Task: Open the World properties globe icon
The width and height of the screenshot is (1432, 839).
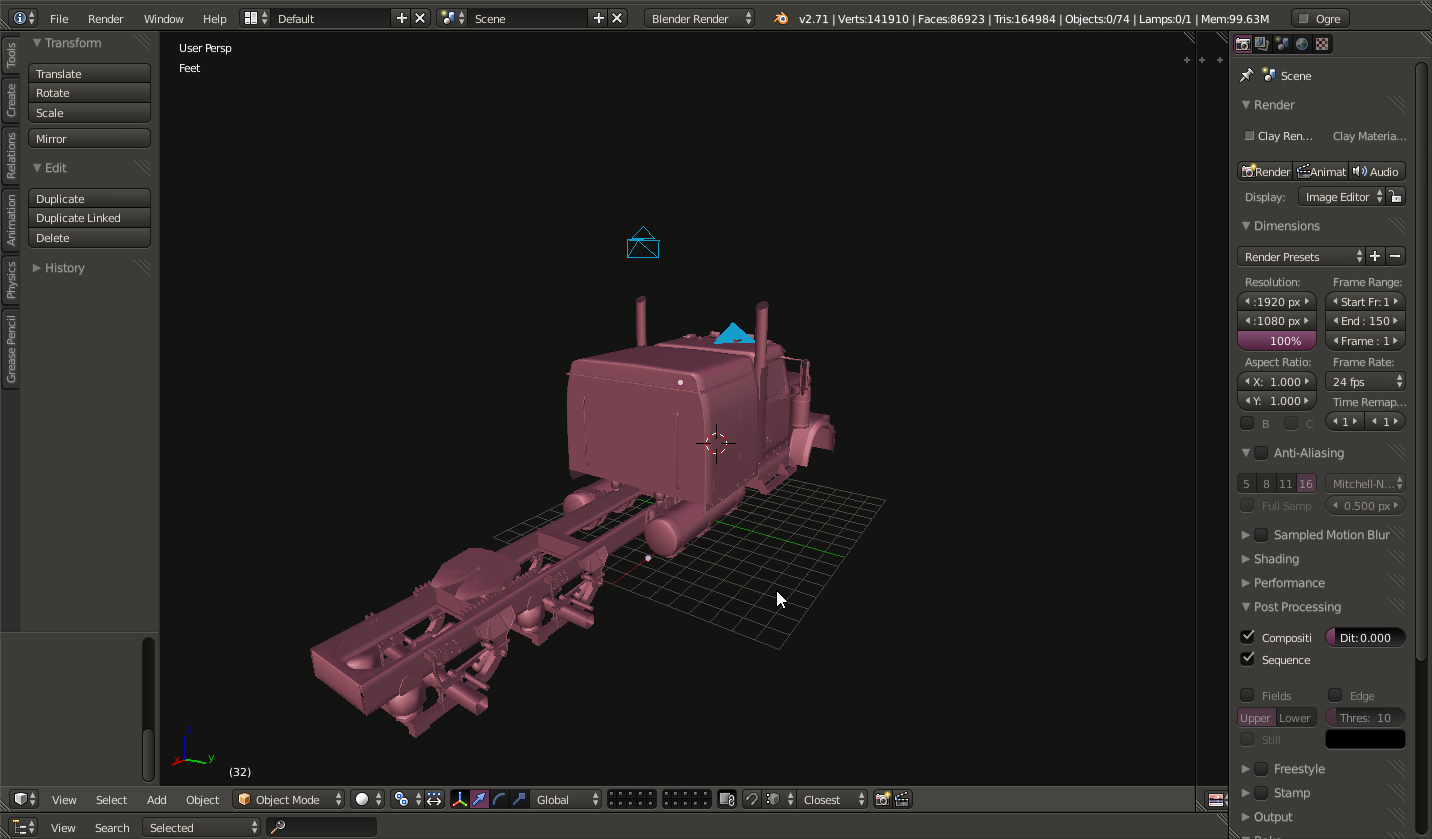Action: [1302, 44]
